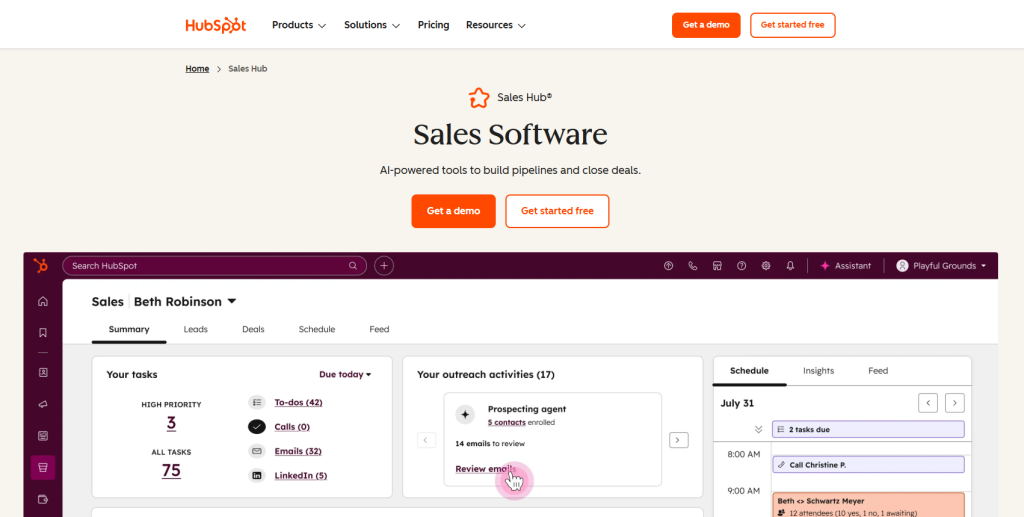Image resolution: width=1024 pixels, height=517 pixels.
Task: Open the Commerce wallet icon in the sidebar
Action: coord(43,499)
